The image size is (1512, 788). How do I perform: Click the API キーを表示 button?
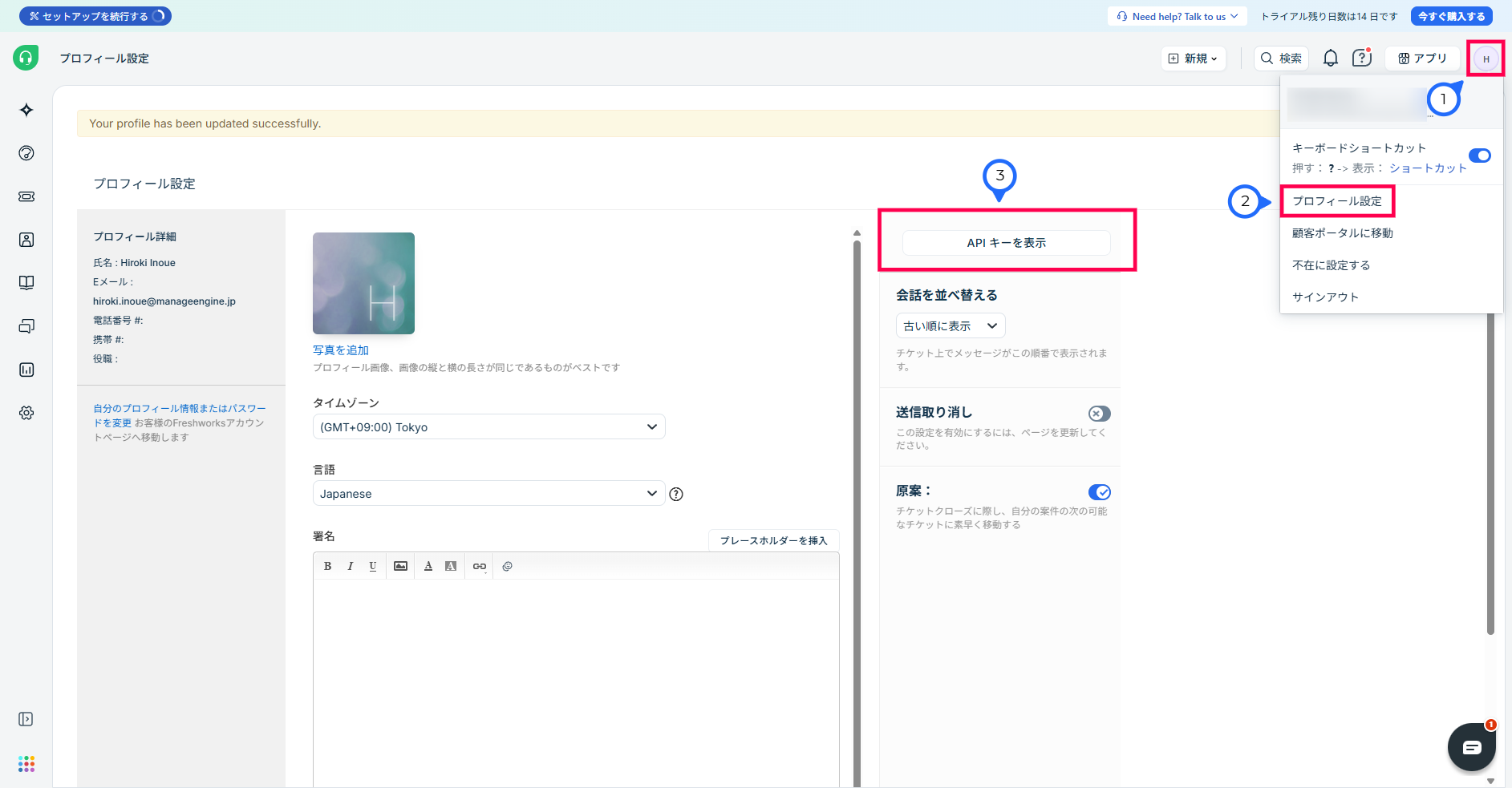coord(1006,242)
